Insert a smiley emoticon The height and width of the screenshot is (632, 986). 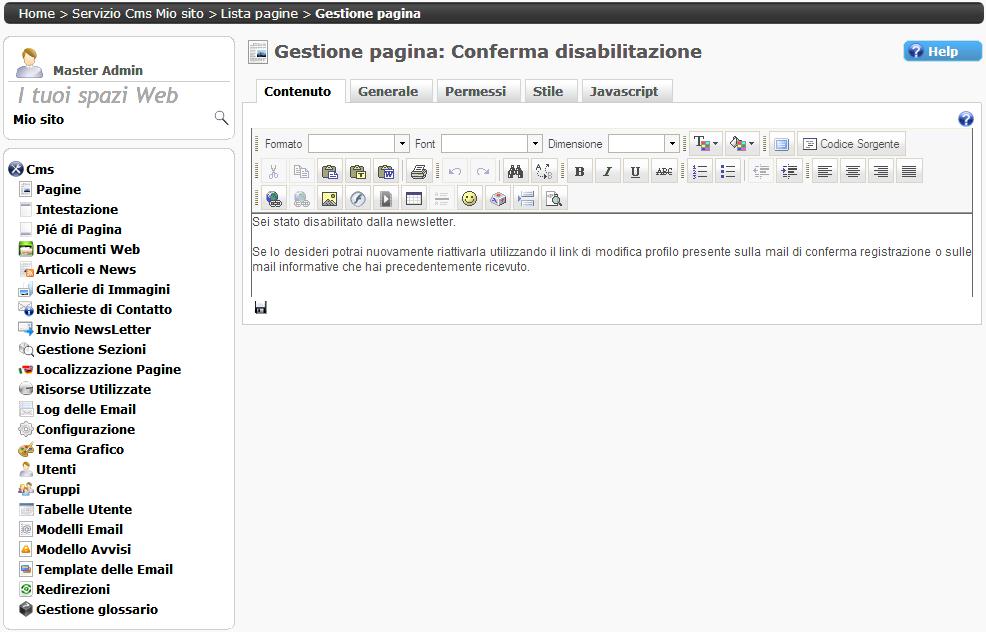tap(469, 199)
